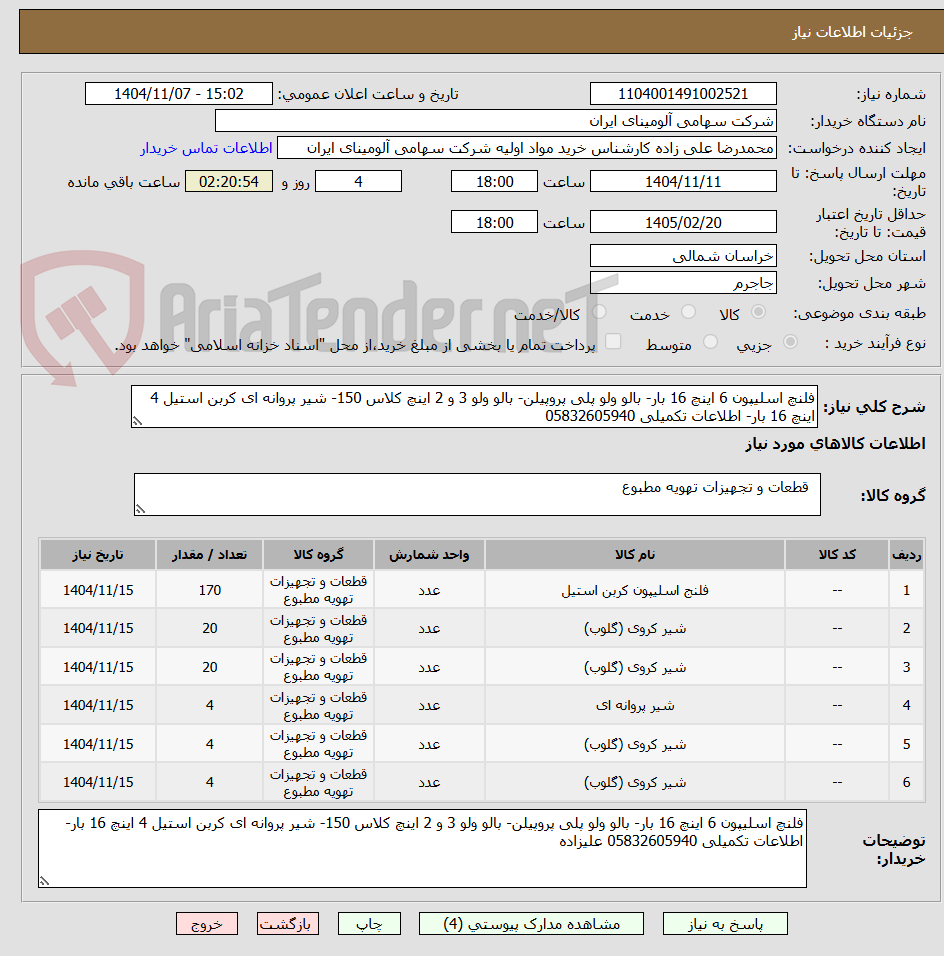Image resolution: width=944 pixels, height=956 pixels.
Task: Click the شماره نیاز field 1104001491002521
Action: 683,94
